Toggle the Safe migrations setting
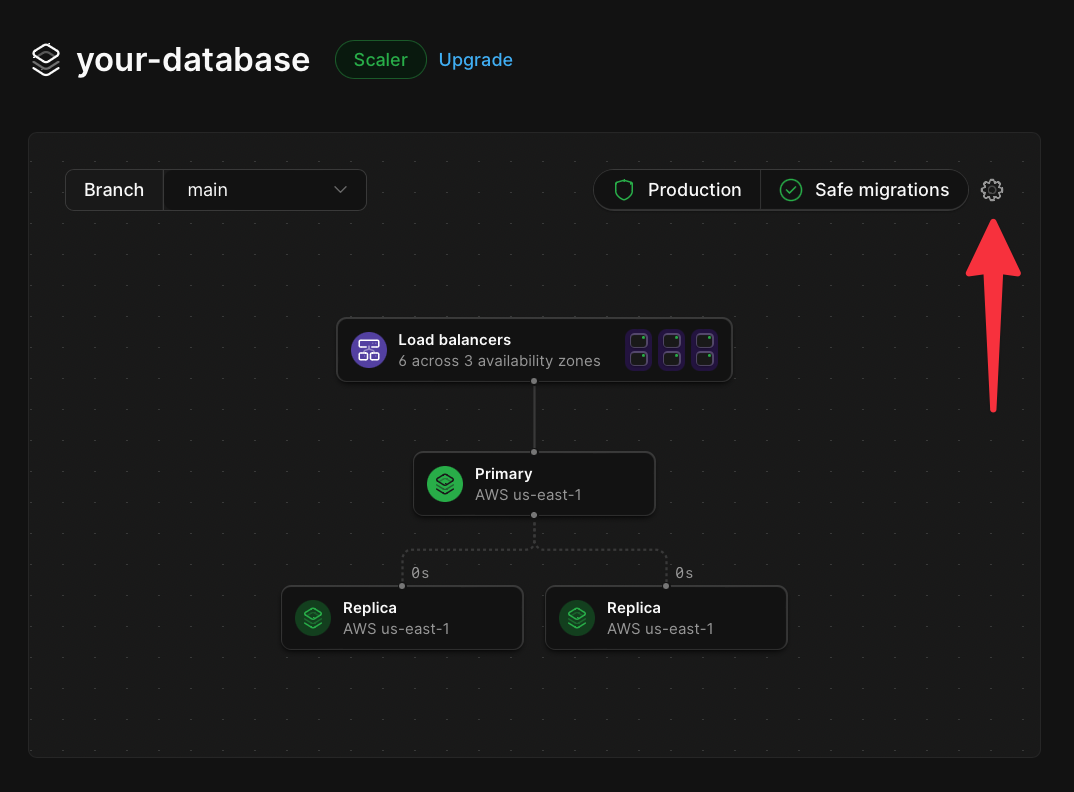Screen dimensions: 1074x792 coord(864,189)
